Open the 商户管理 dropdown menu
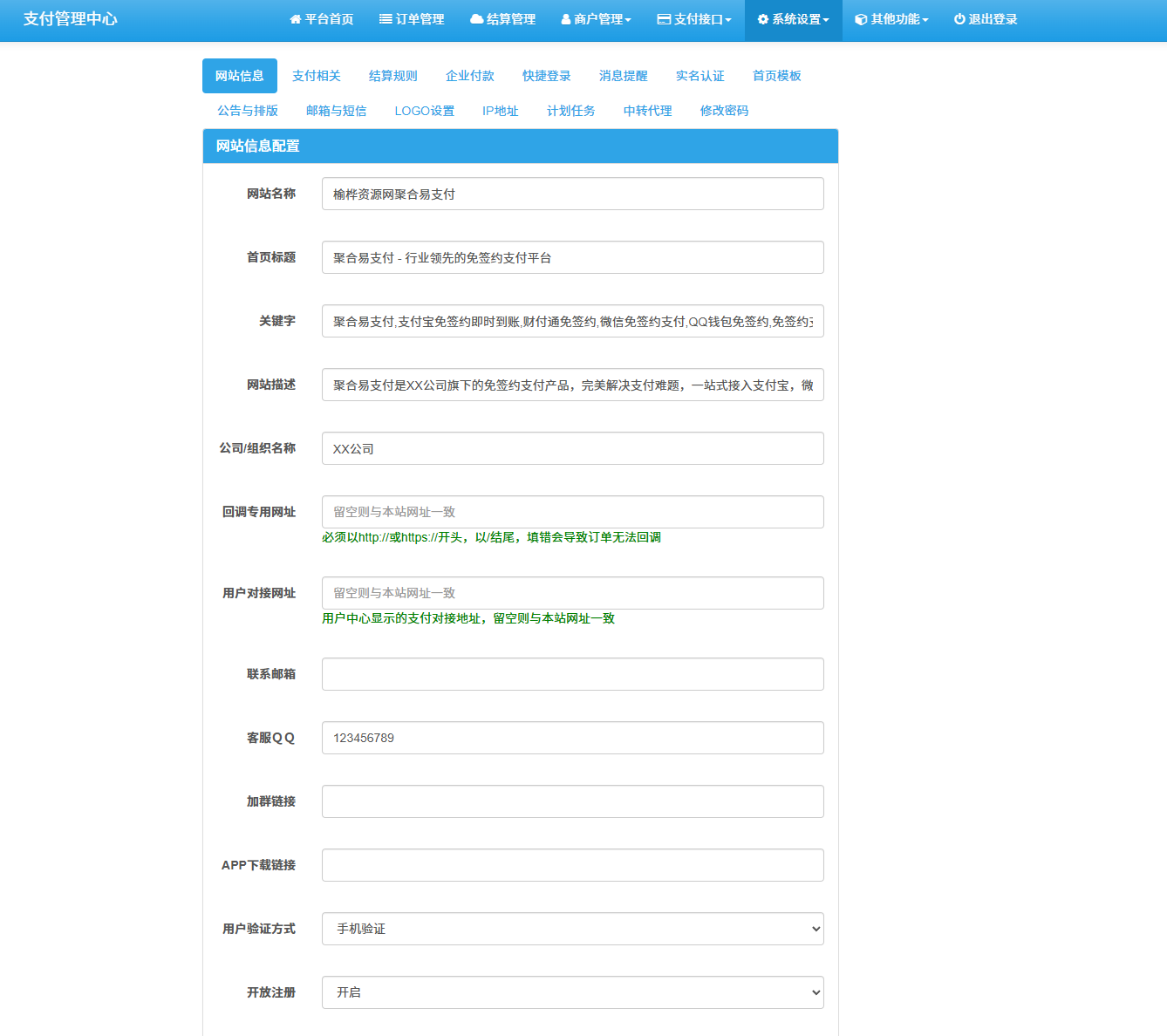Viewport: 1167px width, 1036px height. [x=596, y=19]
